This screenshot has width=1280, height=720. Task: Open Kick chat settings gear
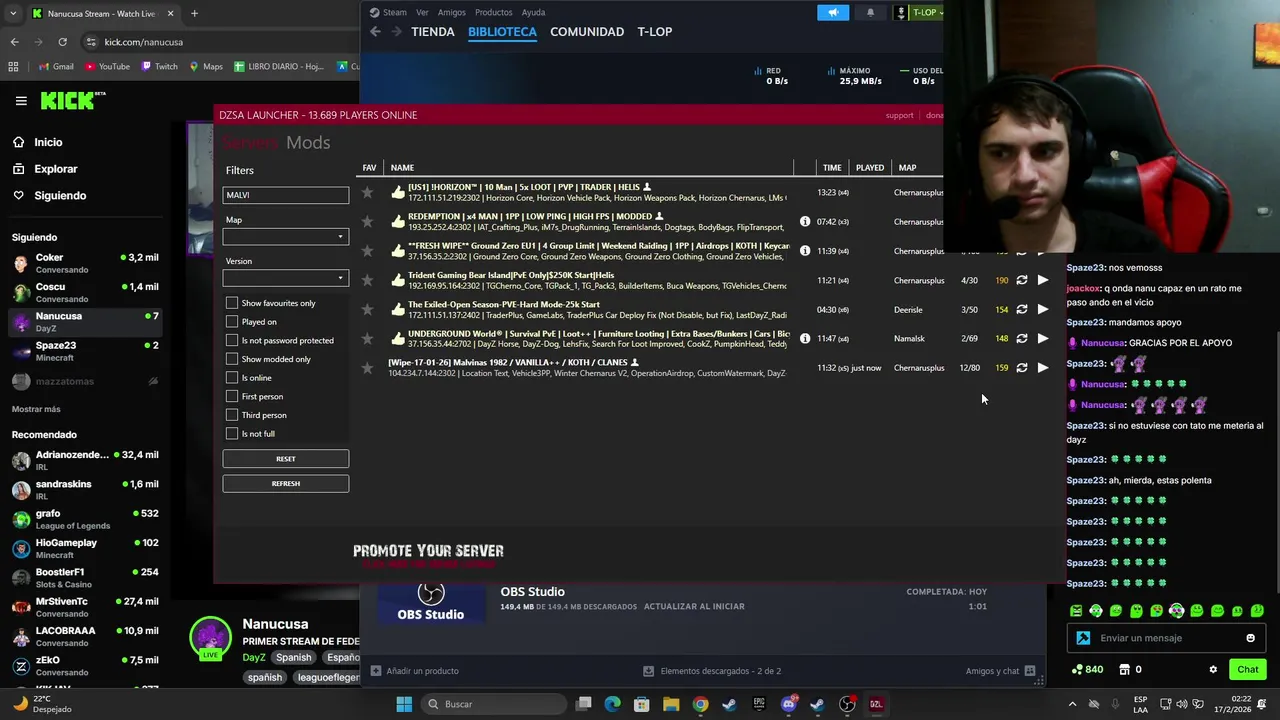coord(1213,670)
